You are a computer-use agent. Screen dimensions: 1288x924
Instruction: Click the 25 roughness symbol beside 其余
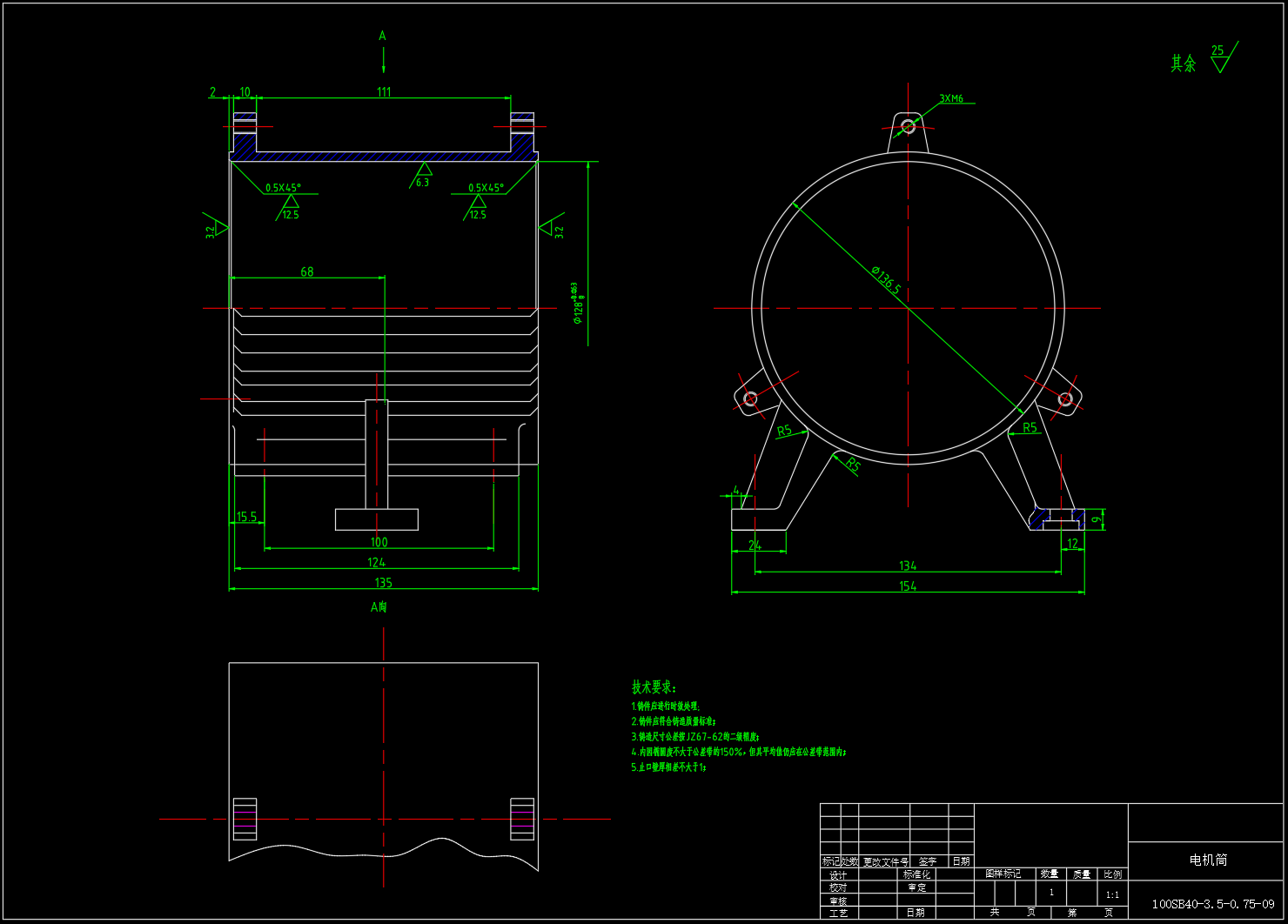coord(1221,57)
